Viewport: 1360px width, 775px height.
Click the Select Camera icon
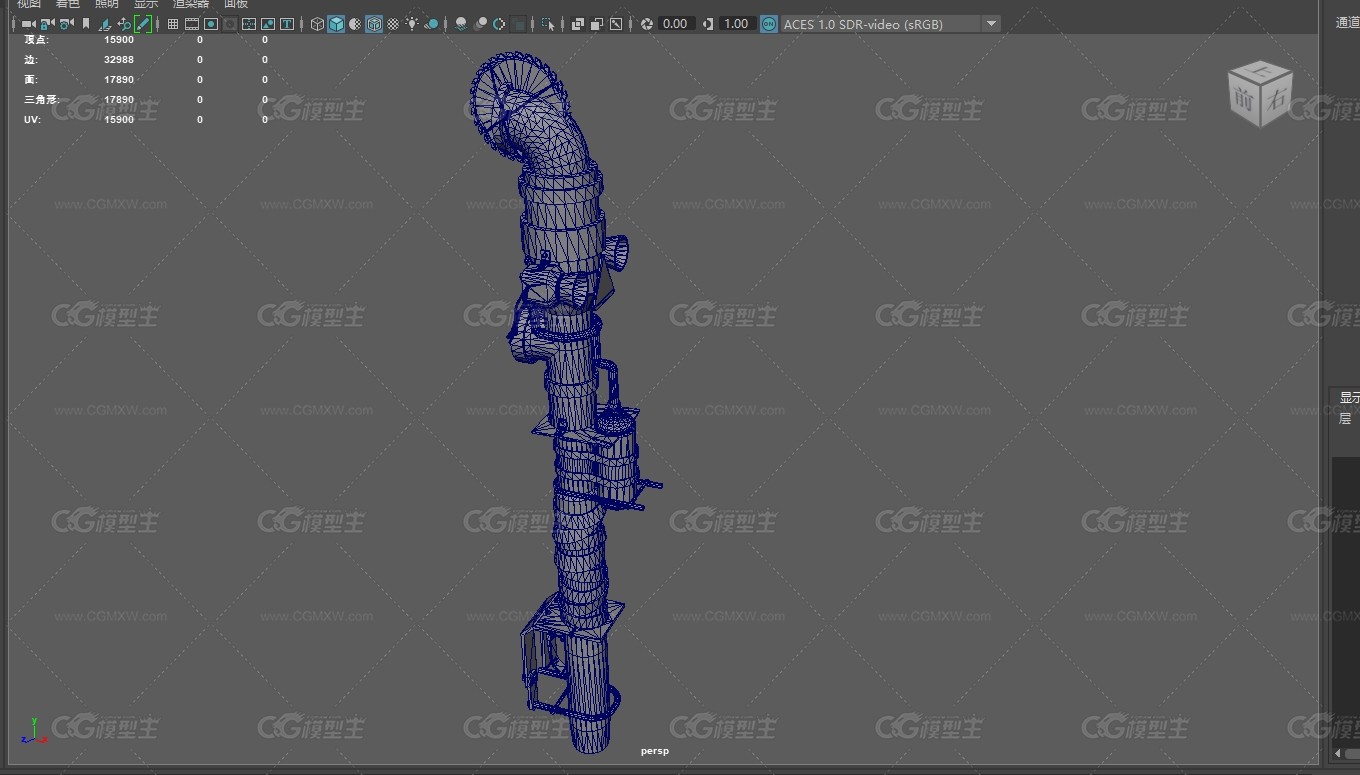click(x=28, y=23)
